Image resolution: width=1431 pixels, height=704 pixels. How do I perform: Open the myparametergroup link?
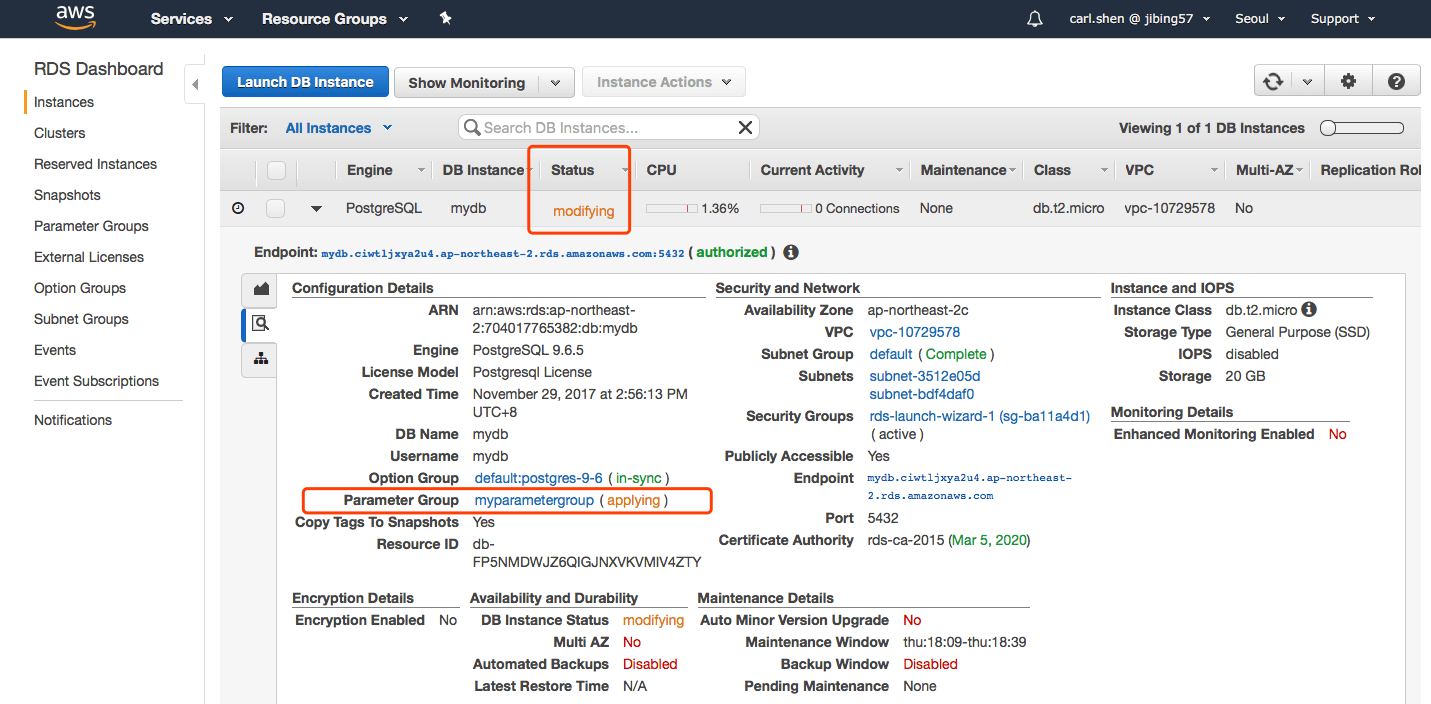[x=534, y=500]
